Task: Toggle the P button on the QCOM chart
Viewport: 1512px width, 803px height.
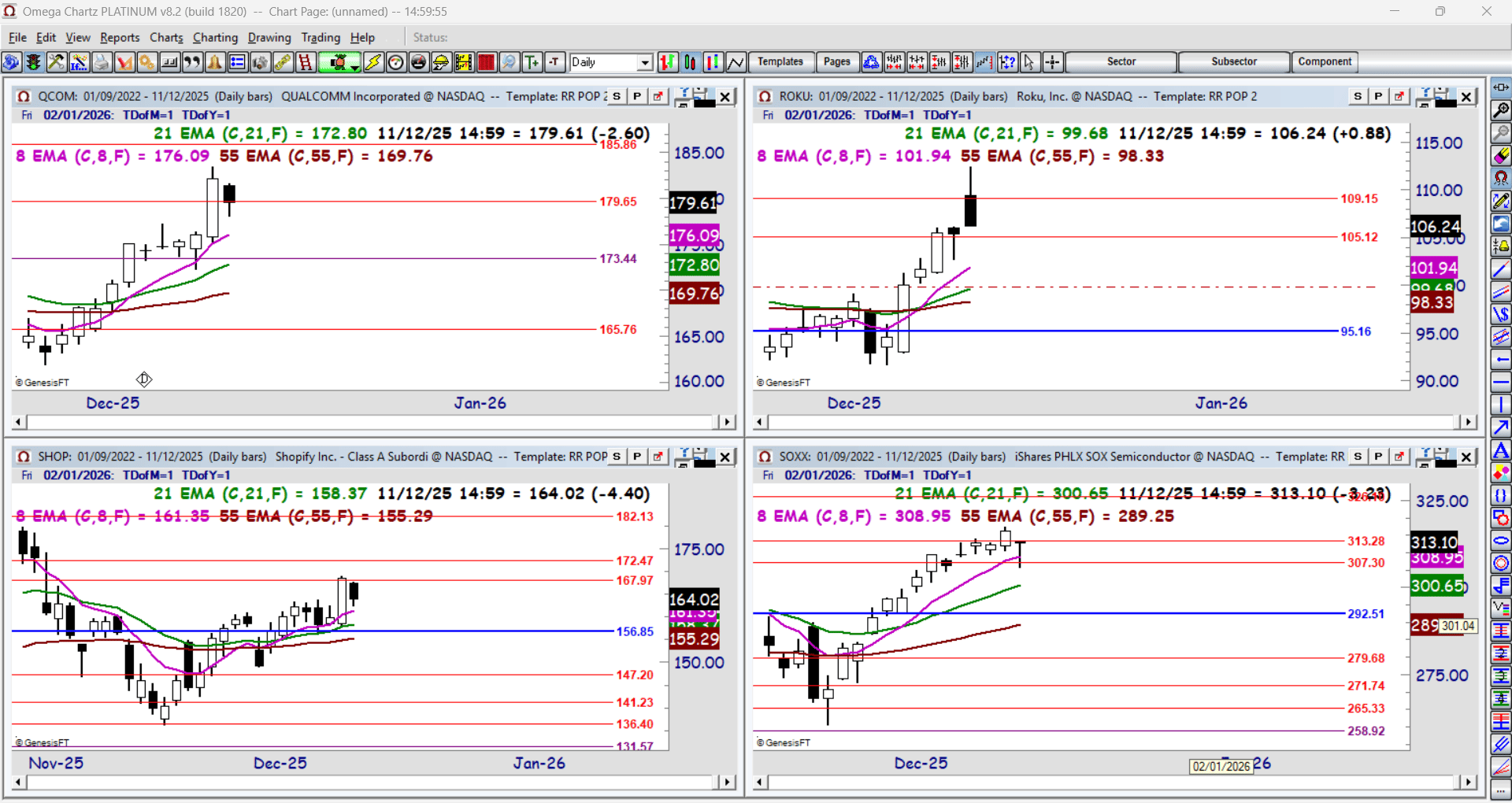Action: pyautogui.click(x=637, y=96)
